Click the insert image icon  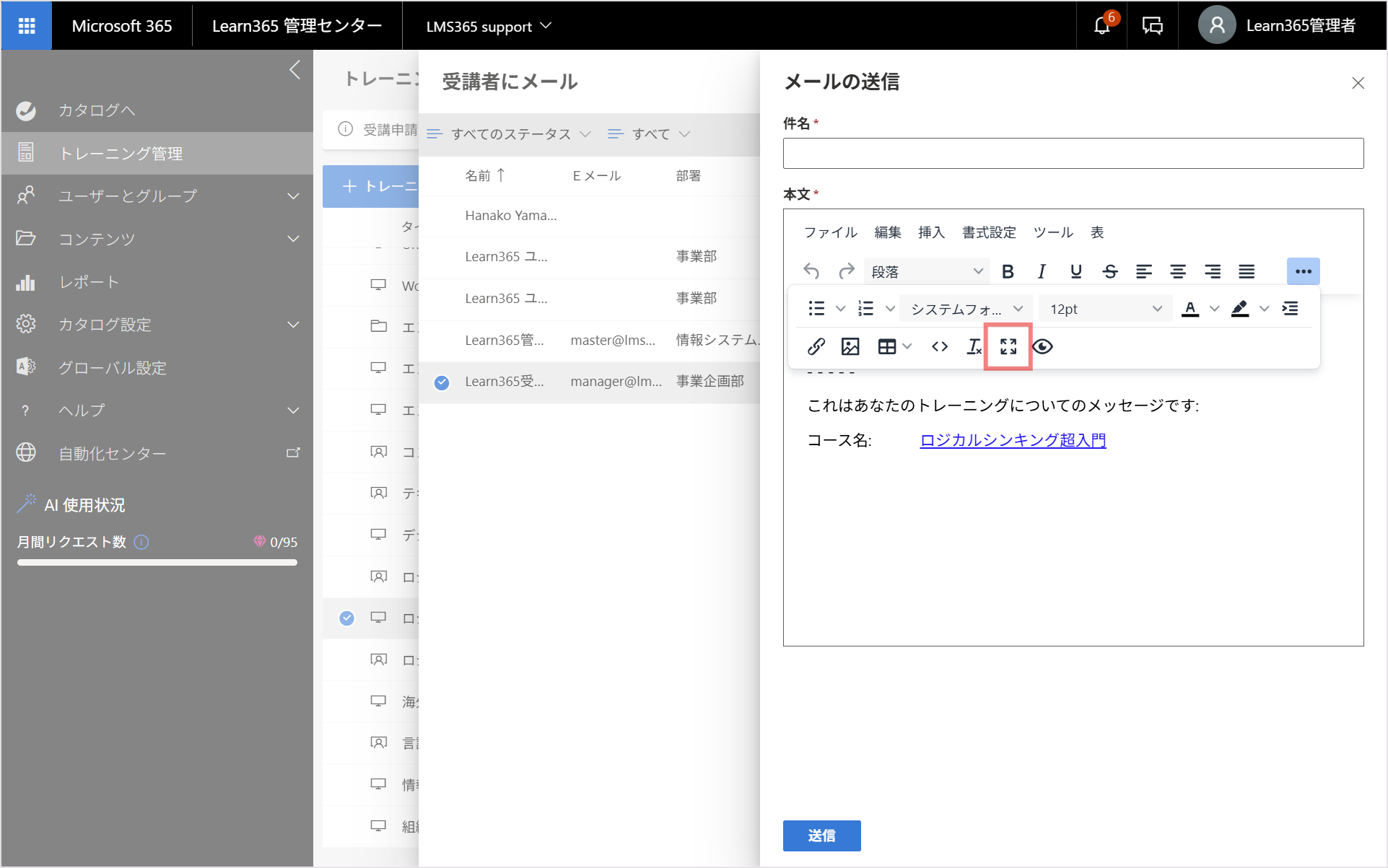(x=850, y=347)
